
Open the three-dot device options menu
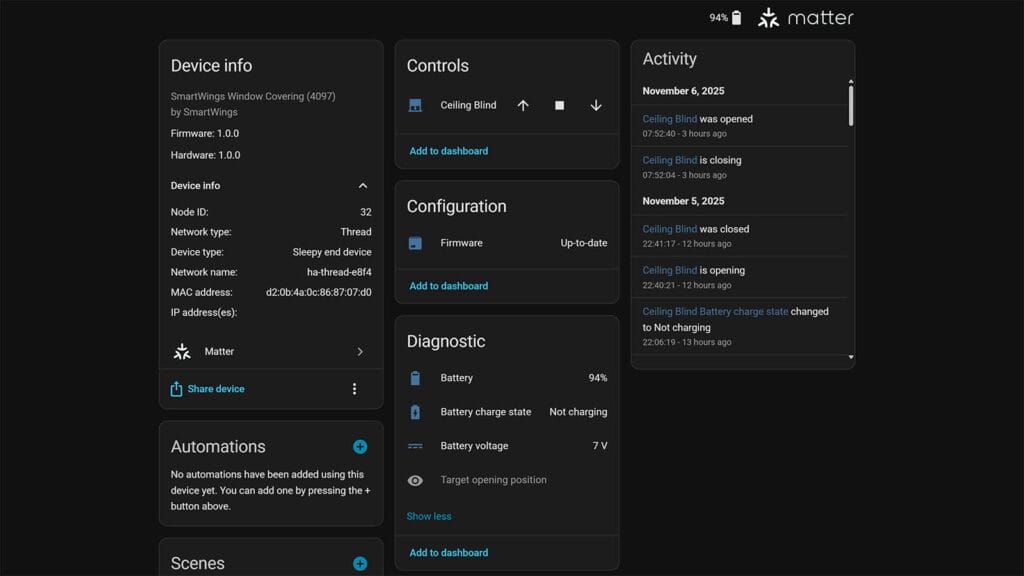point(354,389)
